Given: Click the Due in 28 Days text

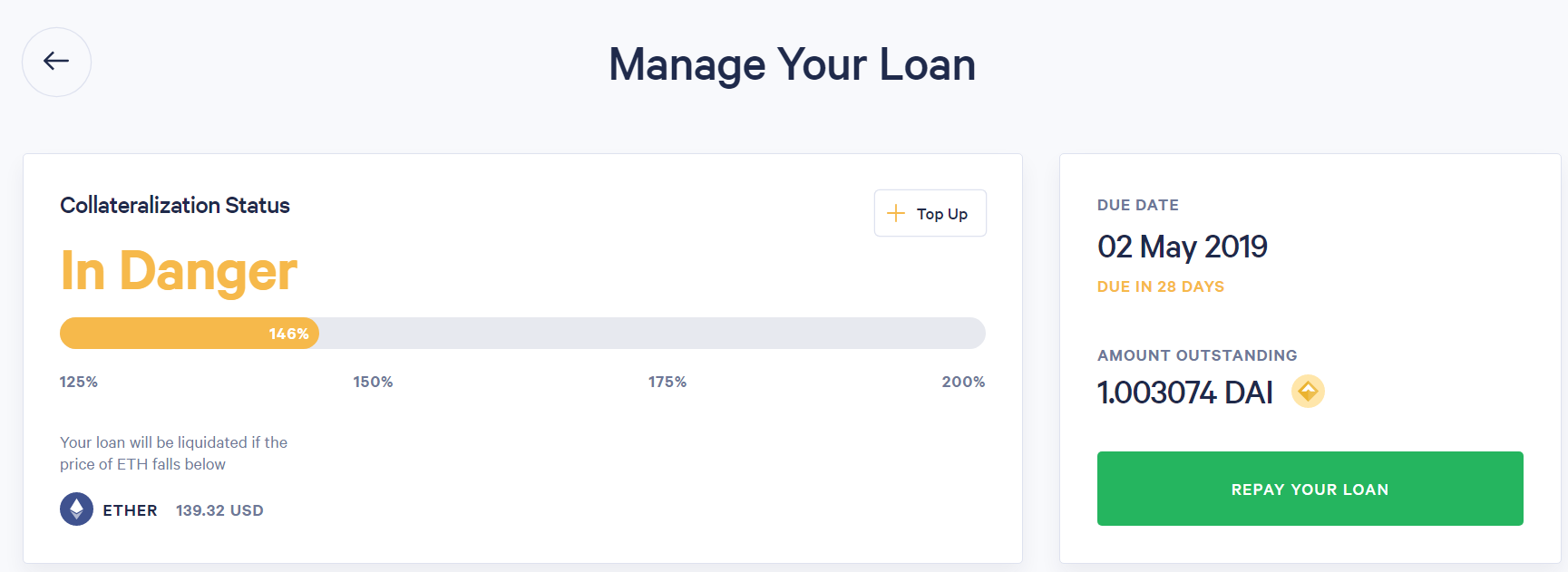Looking at the screenshot, I should [x=1161, y=286].
